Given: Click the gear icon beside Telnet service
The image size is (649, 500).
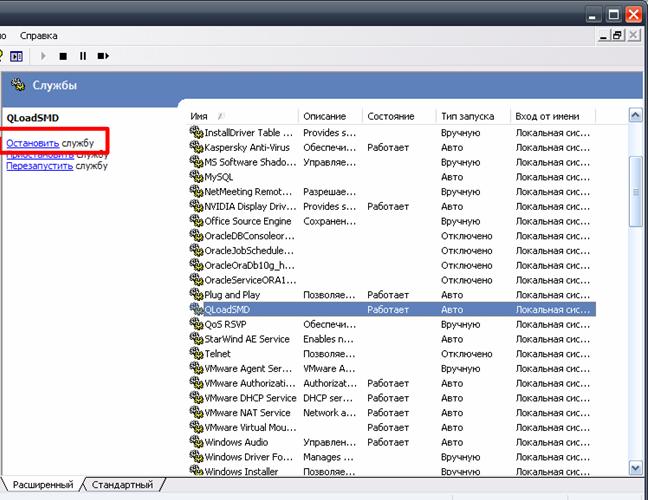Looking at the screenshot, I should (x=196, y=353).
